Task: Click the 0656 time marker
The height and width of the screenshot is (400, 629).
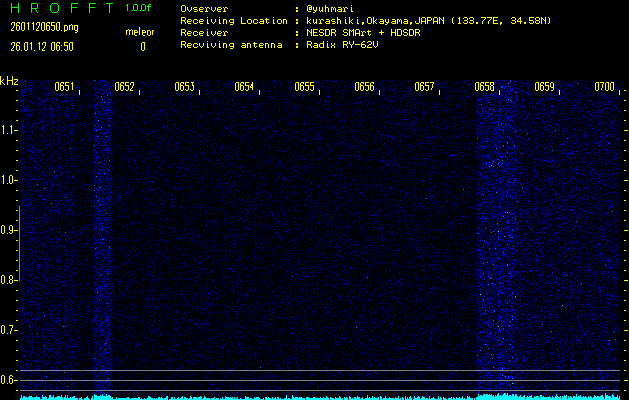Action: click(x=364, y=87)
